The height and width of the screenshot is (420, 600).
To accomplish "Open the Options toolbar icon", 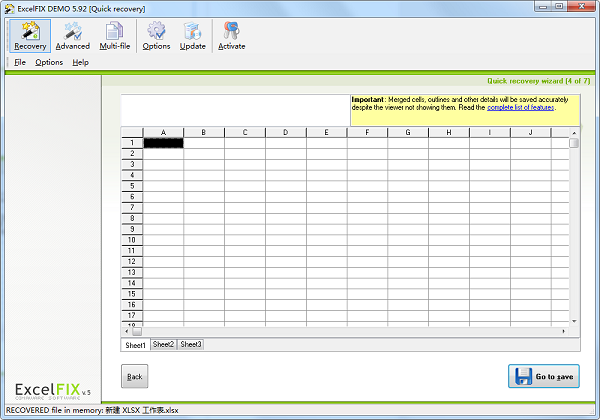I will [x=156, y=35].
